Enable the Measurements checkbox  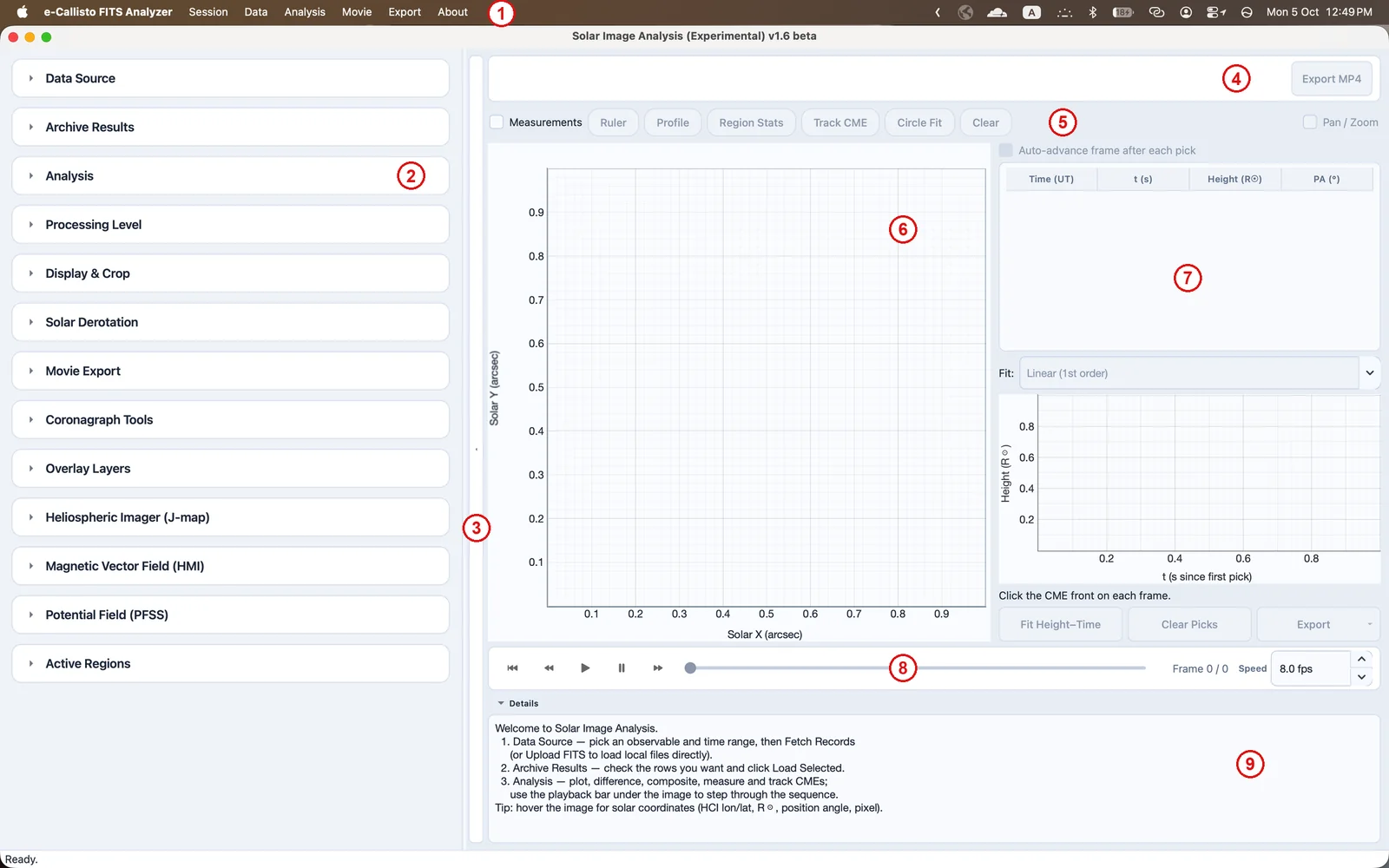click(497, 122)
